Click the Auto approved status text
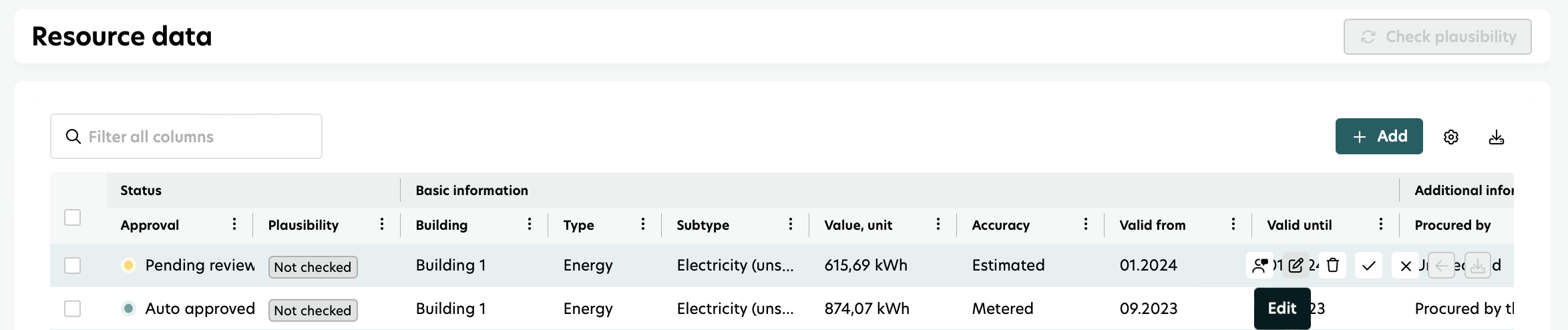The width and height of the screenshot is (1568, 330). tap(200, 309)
